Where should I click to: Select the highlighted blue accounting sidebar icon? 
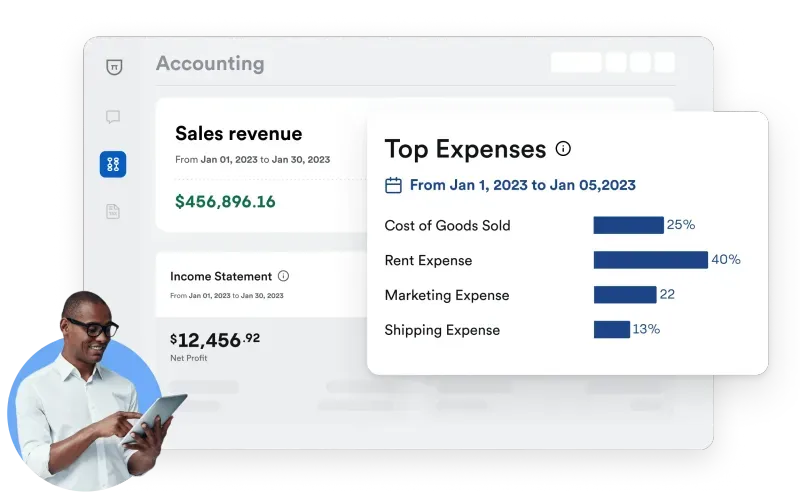(x=113, y=165)
